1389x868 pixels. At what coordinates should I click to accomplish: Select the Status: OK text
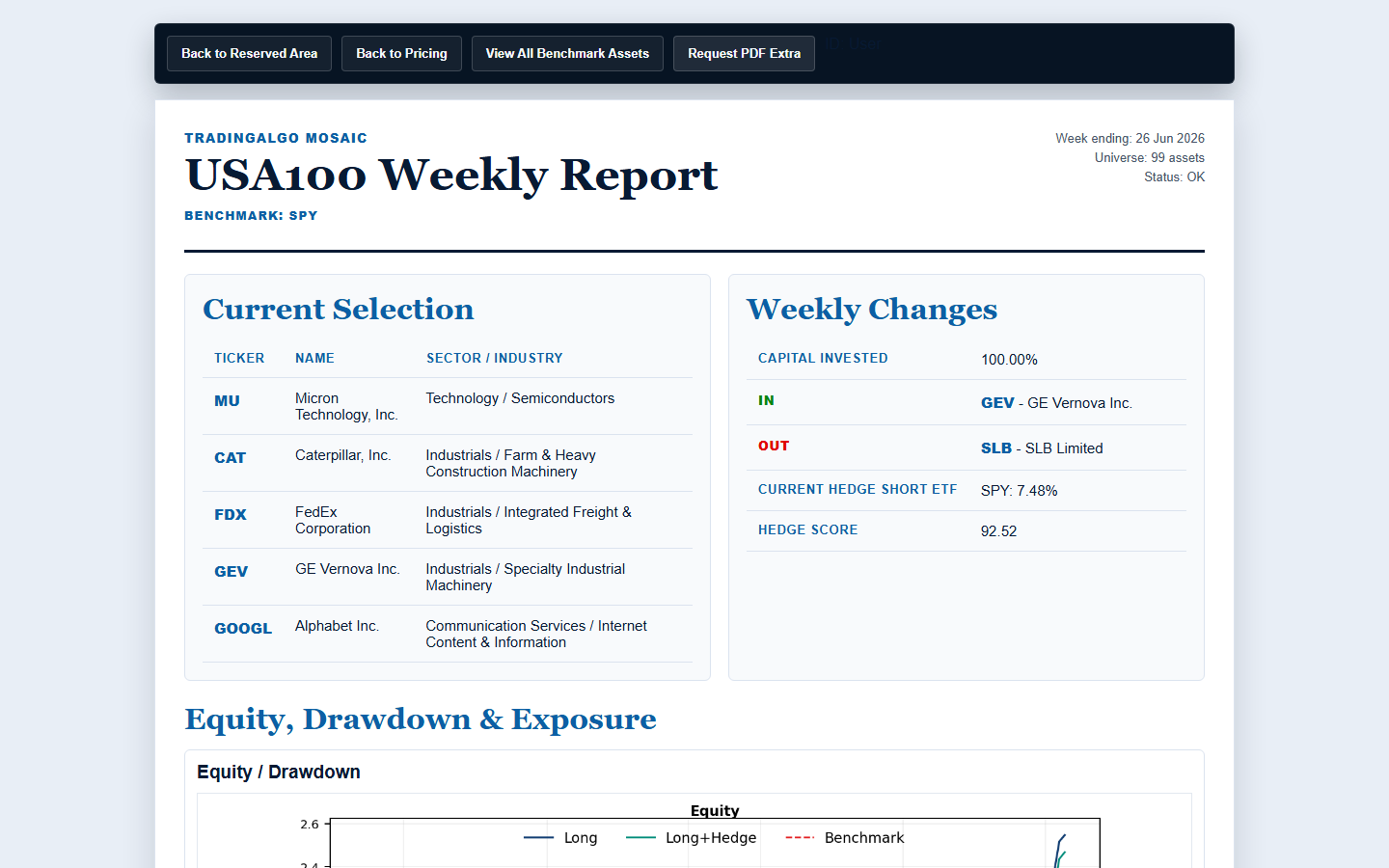(x=1174, y=176)
